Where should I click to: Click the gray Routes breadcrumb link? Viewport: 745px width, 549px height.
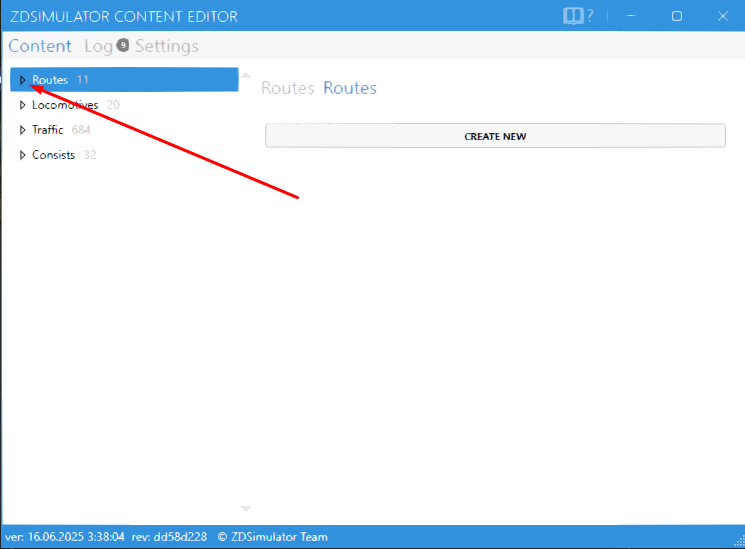click(287, 88)
